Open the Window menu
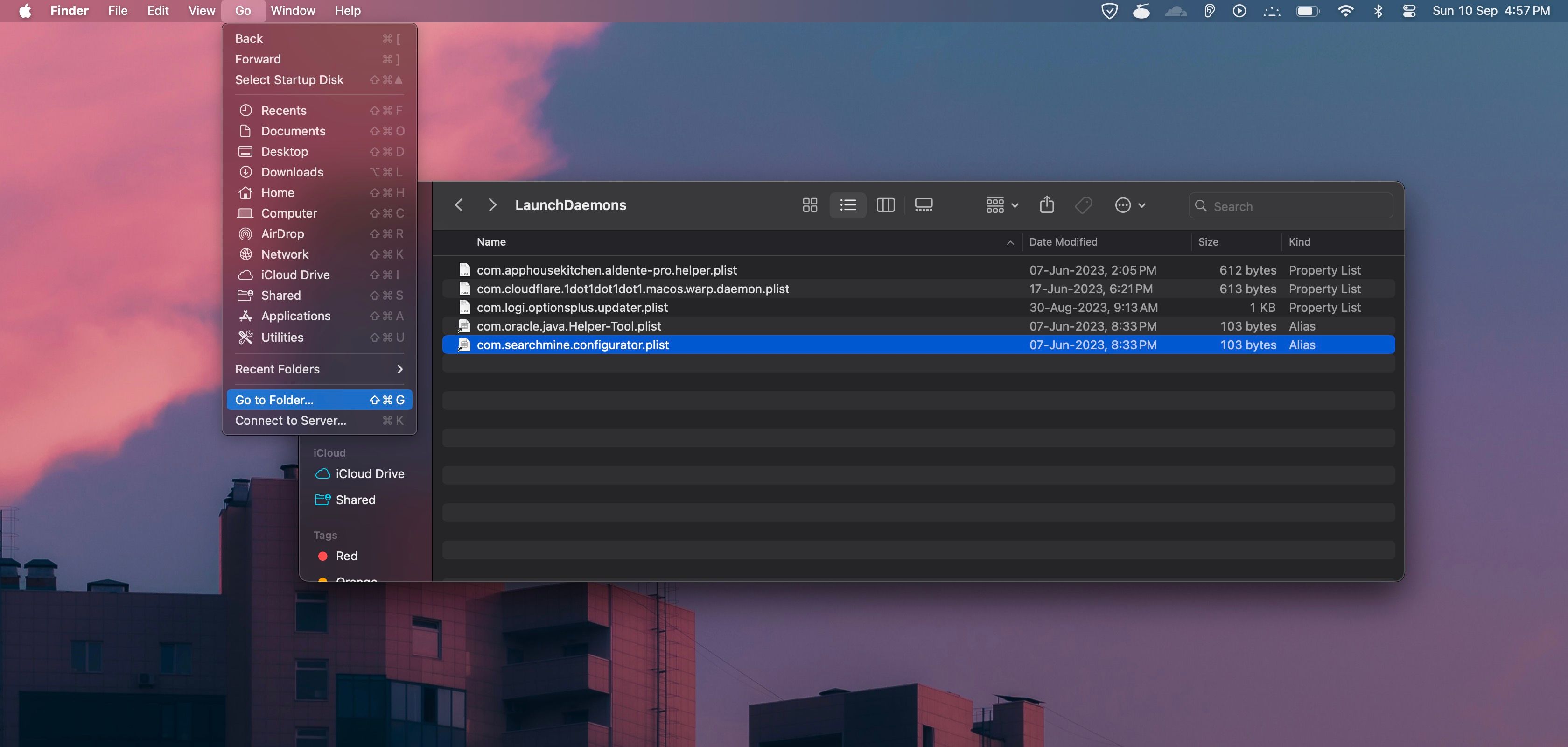The width and height of the screenshot is (1568, 747). coord(294,10)
